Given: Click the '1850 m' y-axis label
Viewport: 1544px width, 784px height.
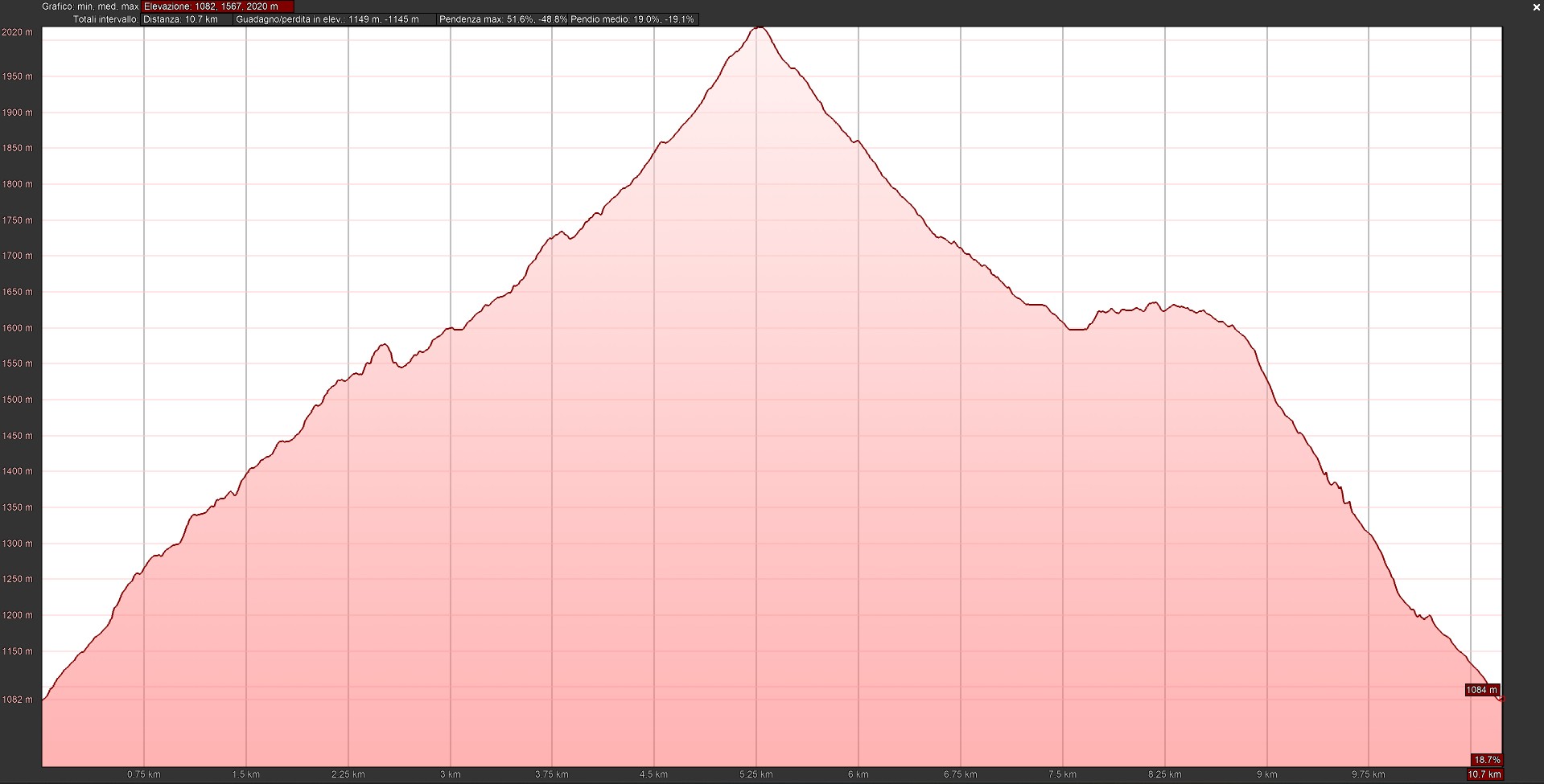Looking at the screenshot, I should pos(17,148).
